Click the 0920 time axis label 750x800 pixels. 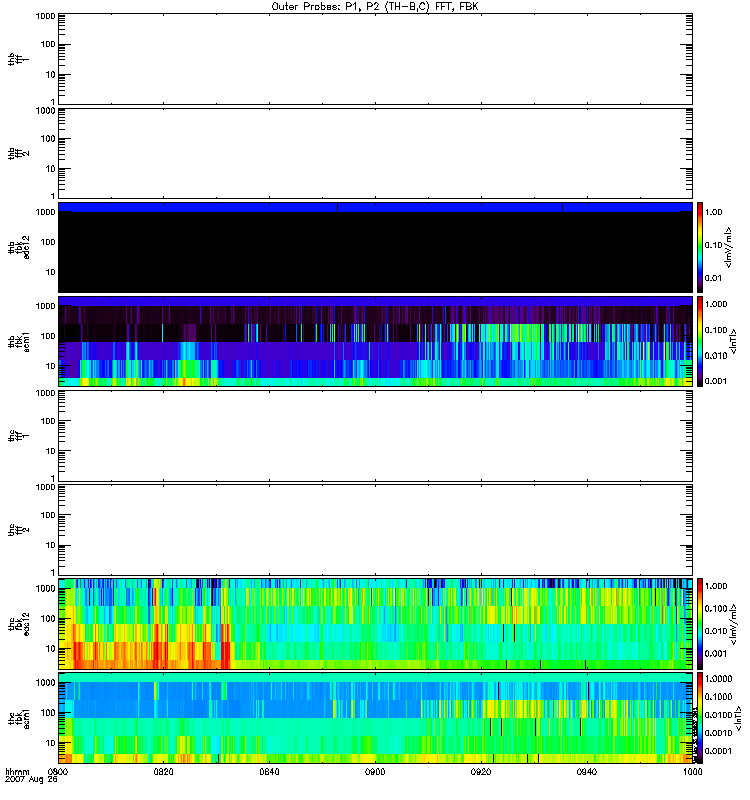tap(481, 772)
